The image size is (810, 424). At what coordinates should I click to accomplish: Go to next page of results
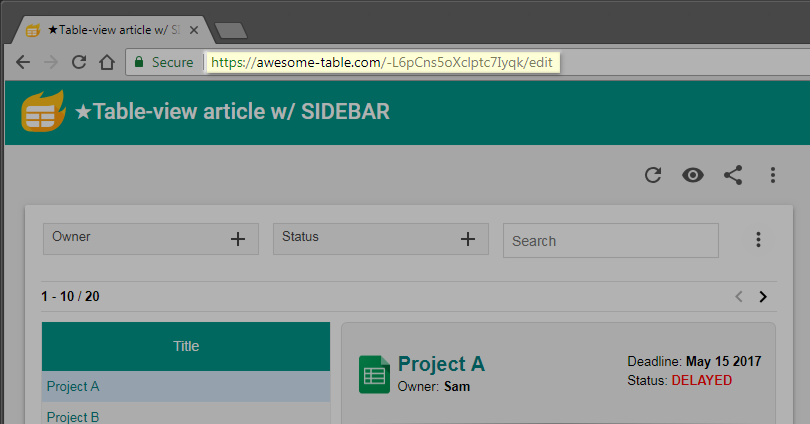coord(763,296)
